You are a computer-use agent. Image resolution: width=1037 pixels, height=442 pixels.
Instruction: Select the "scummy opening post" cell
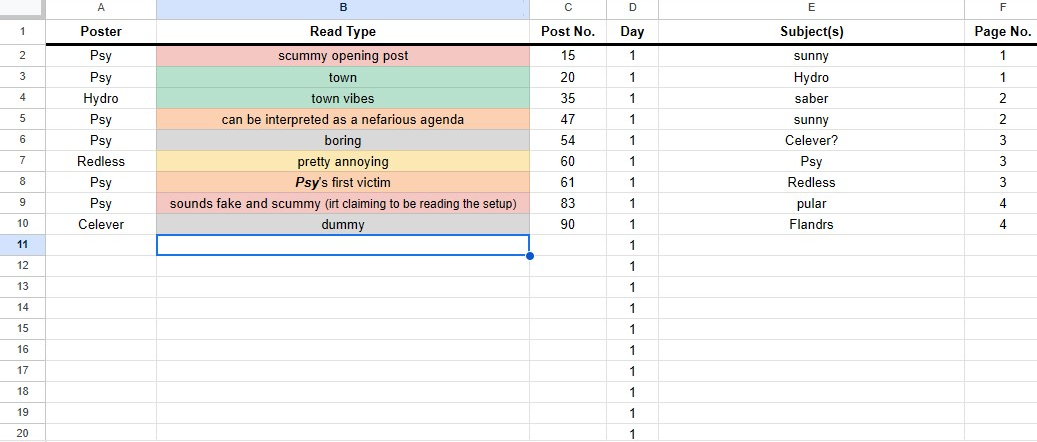pos(342,56)
